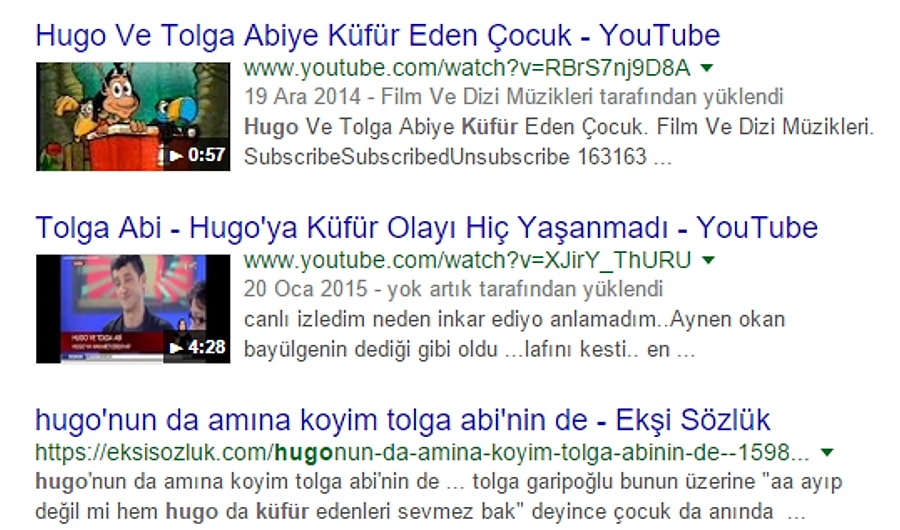Image resolution: width=900 pixels, height=530 pixels.
Task: Open the Hugo cartoon video thumbnail
Action: pos(133,117)
